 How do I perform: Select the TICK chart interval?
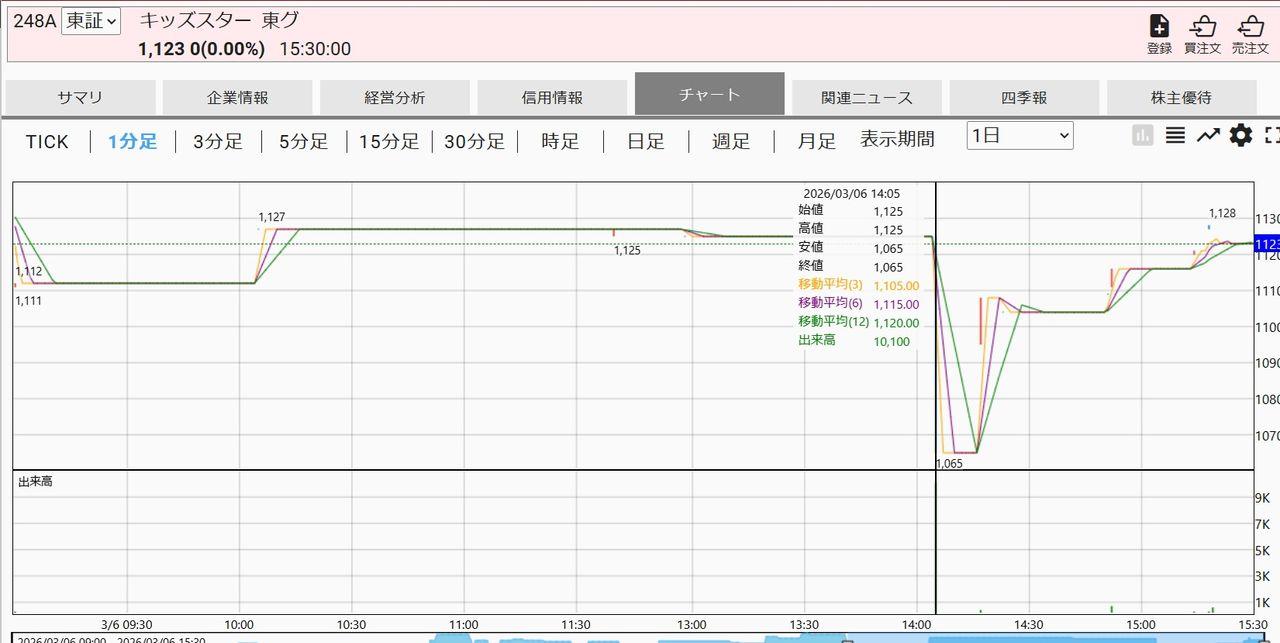coord(47,142)
